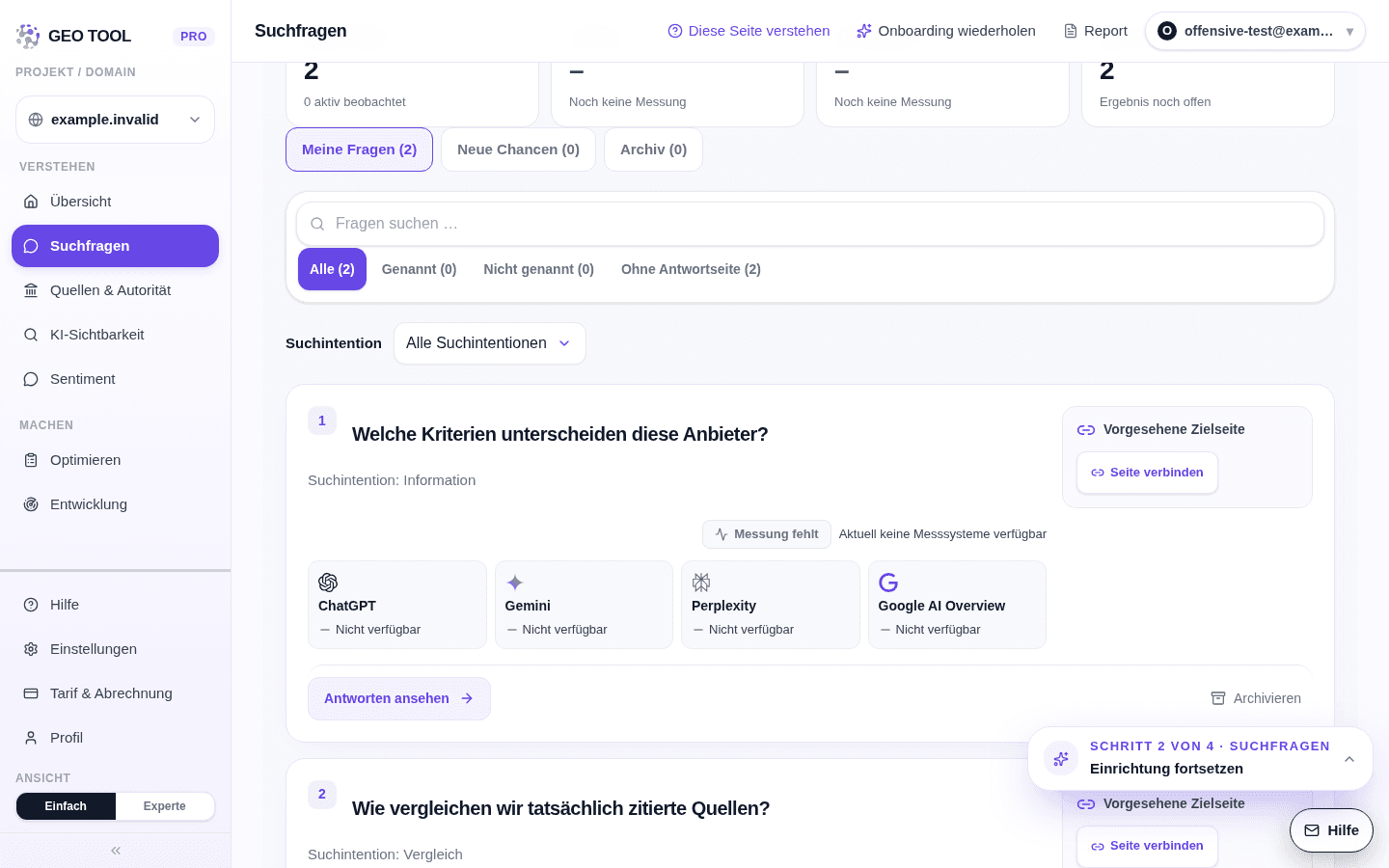Open the Entwicklung section
This screenshot has width=1389, height=868.
115,504
